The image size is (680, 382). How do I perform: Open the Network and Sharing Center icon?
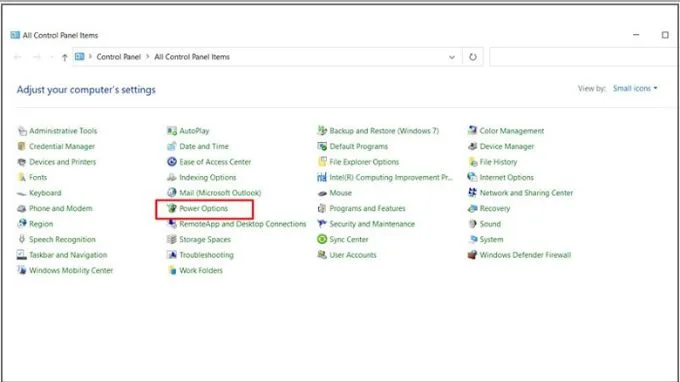click(472, 193)
